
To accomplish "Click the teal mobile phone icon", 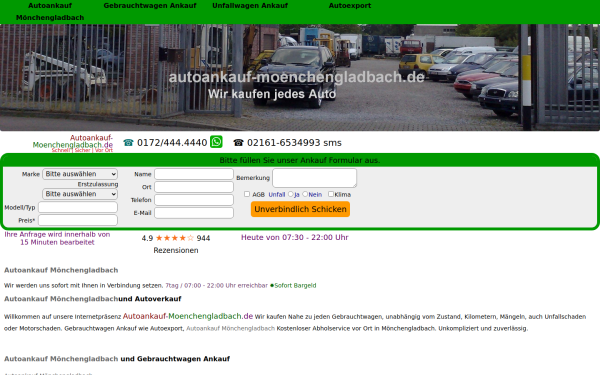I will 128,143.
